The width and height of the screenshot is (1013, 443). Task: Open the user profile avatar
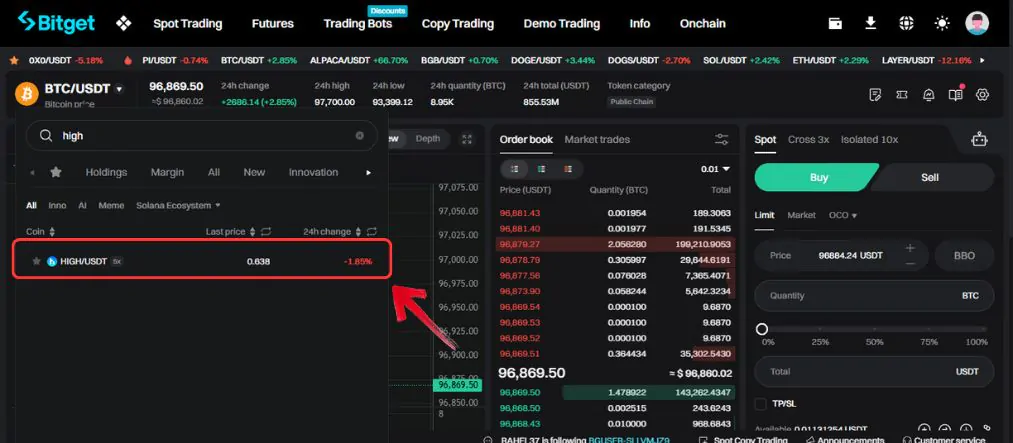(977, 23)
